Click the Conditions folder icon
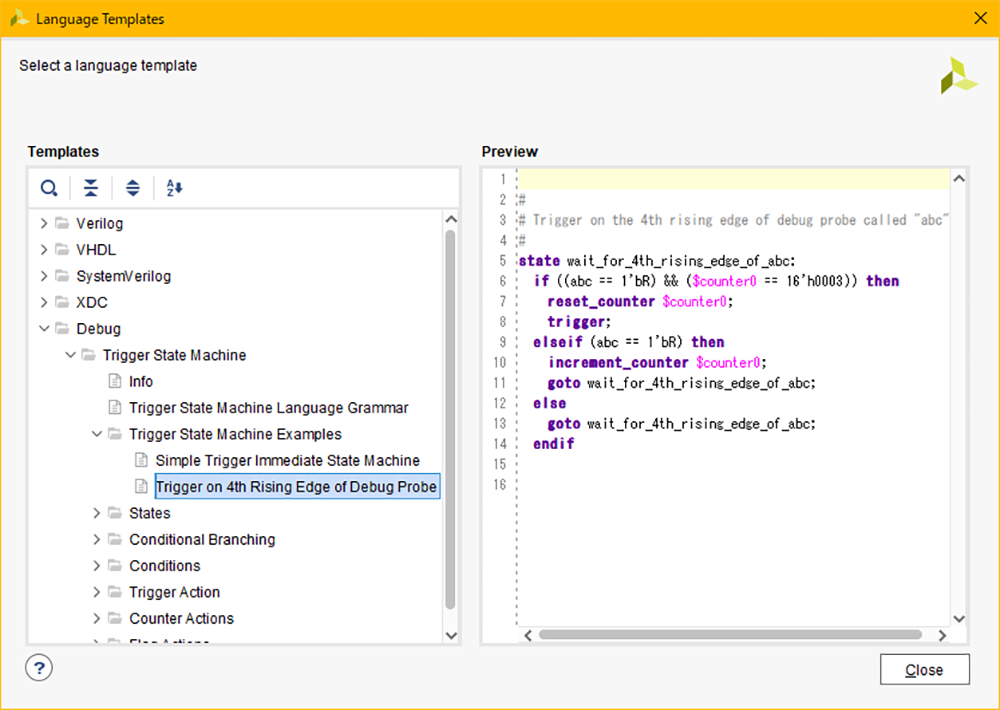 115,565
